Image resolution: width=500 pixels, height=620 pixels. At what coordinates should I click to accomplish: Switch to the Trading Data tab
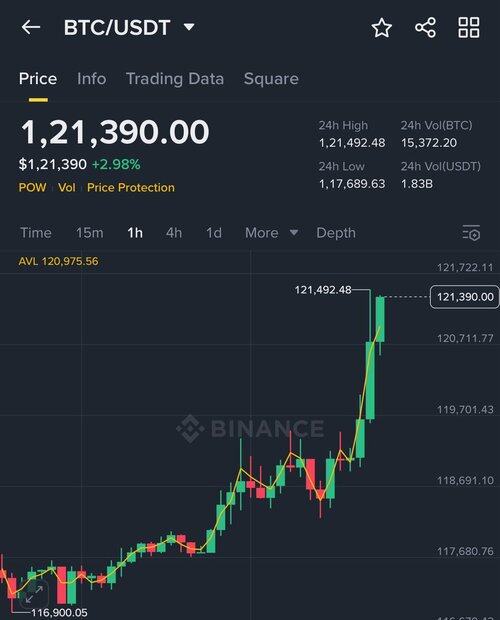coord(175,79)
